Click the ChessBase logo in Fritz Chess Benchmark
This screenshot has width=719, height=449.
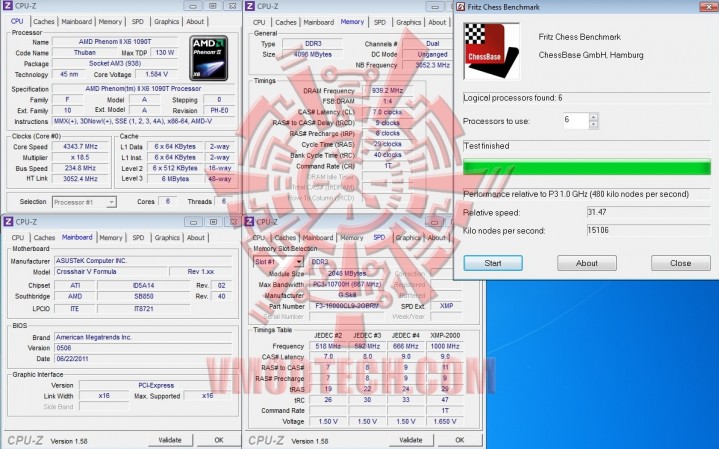492,51
